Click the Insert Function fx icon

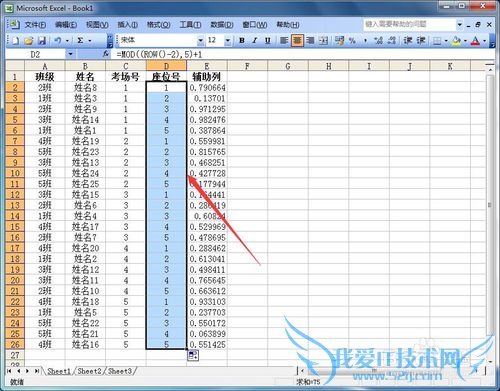coord(106,54)
